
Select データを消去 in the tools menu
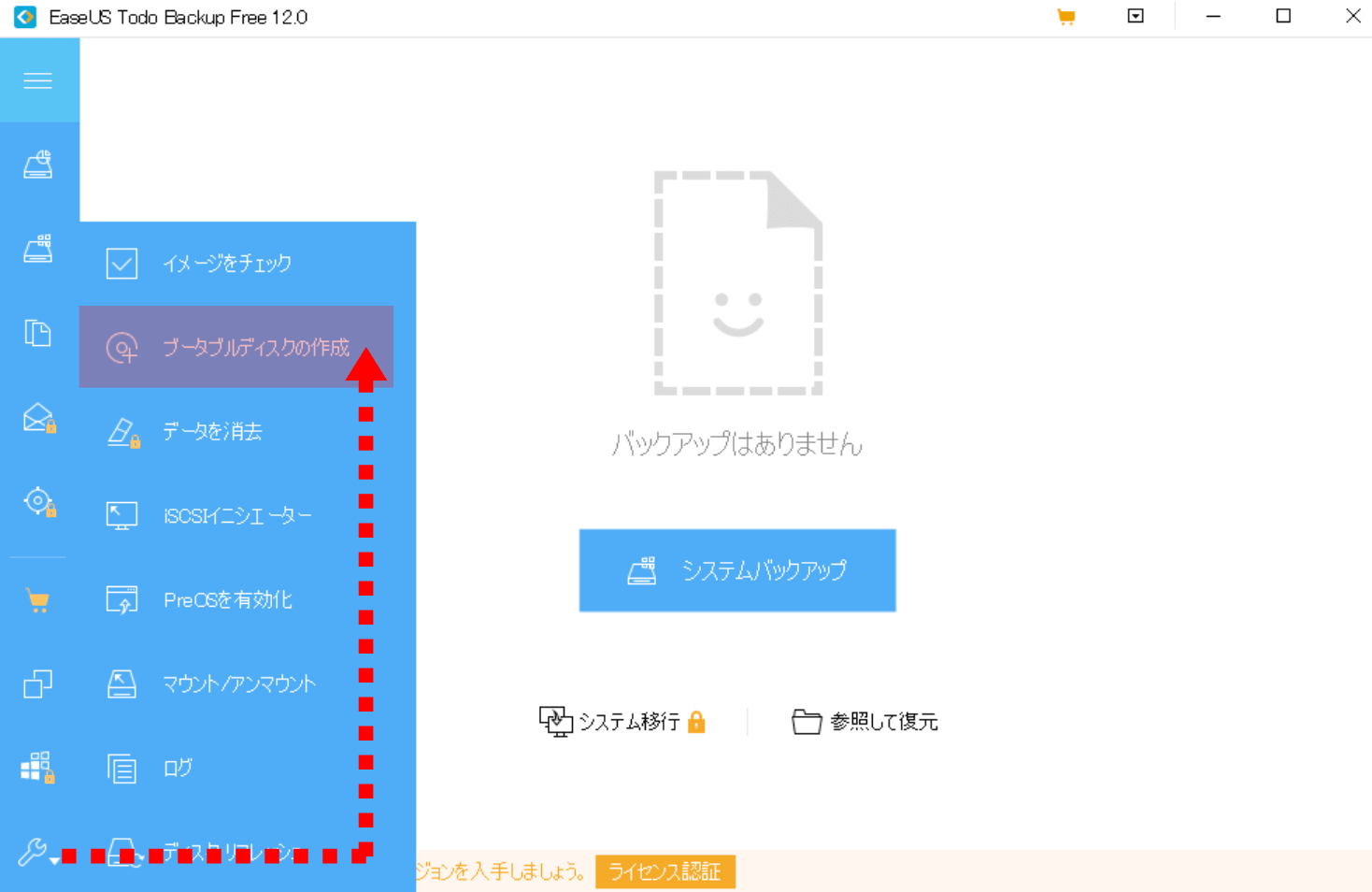tap(212, 432)
